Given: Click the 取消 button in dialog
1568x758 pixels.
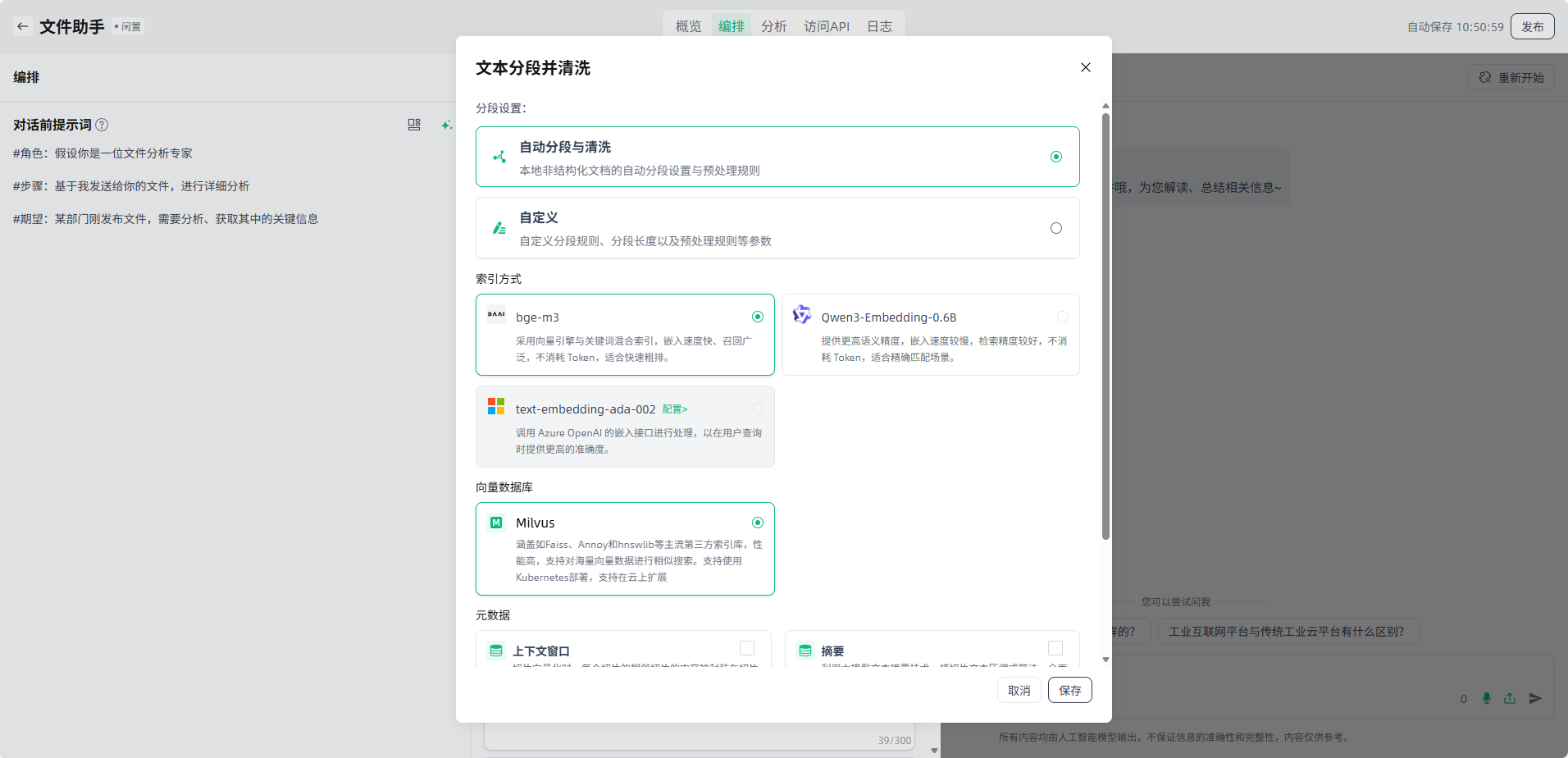Looking at the screenshot, I should pos(1019,690).
